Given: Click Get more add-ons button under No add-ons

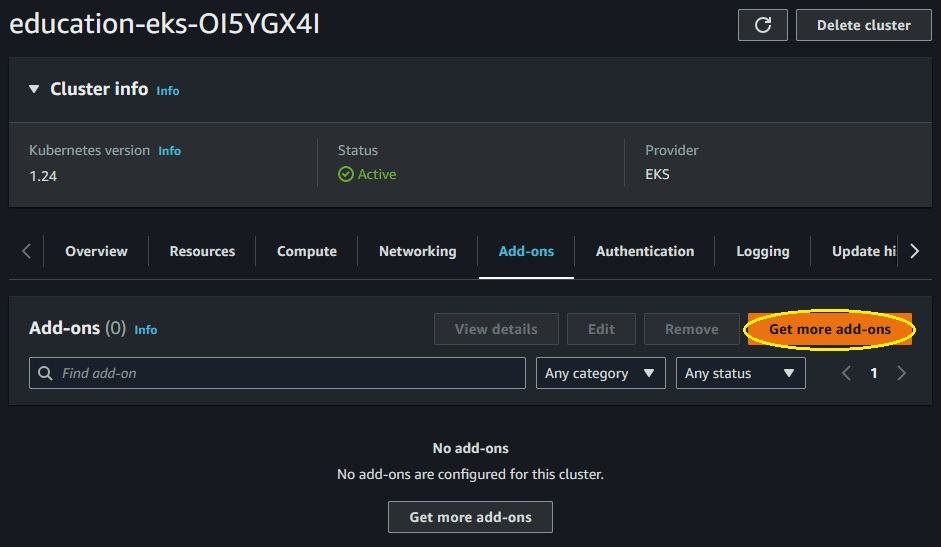Looking at the screenshot, I should click(470, 517).
